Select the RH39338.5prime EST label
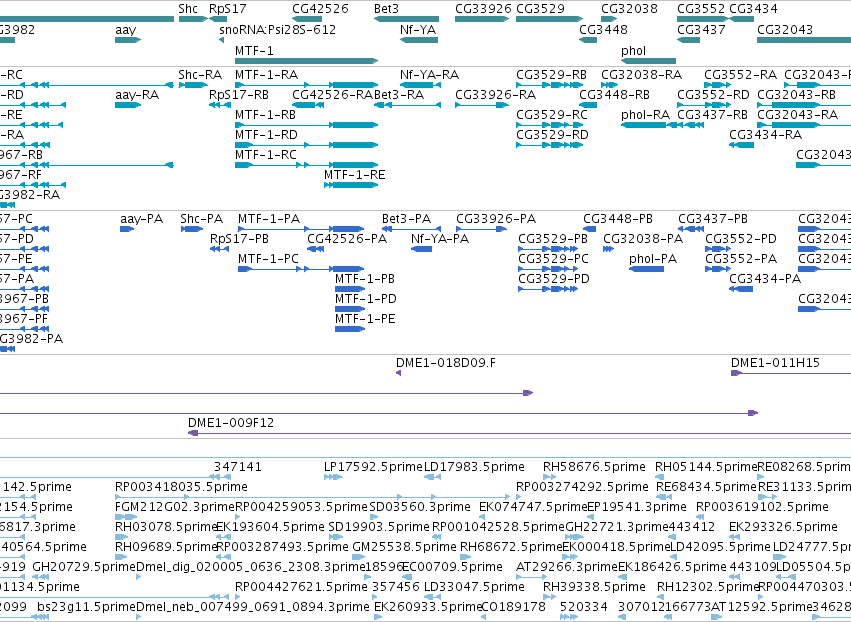Image resolution: width=851 pixels, height=622 pixels. pyautogui.click(x=594, y=587)
